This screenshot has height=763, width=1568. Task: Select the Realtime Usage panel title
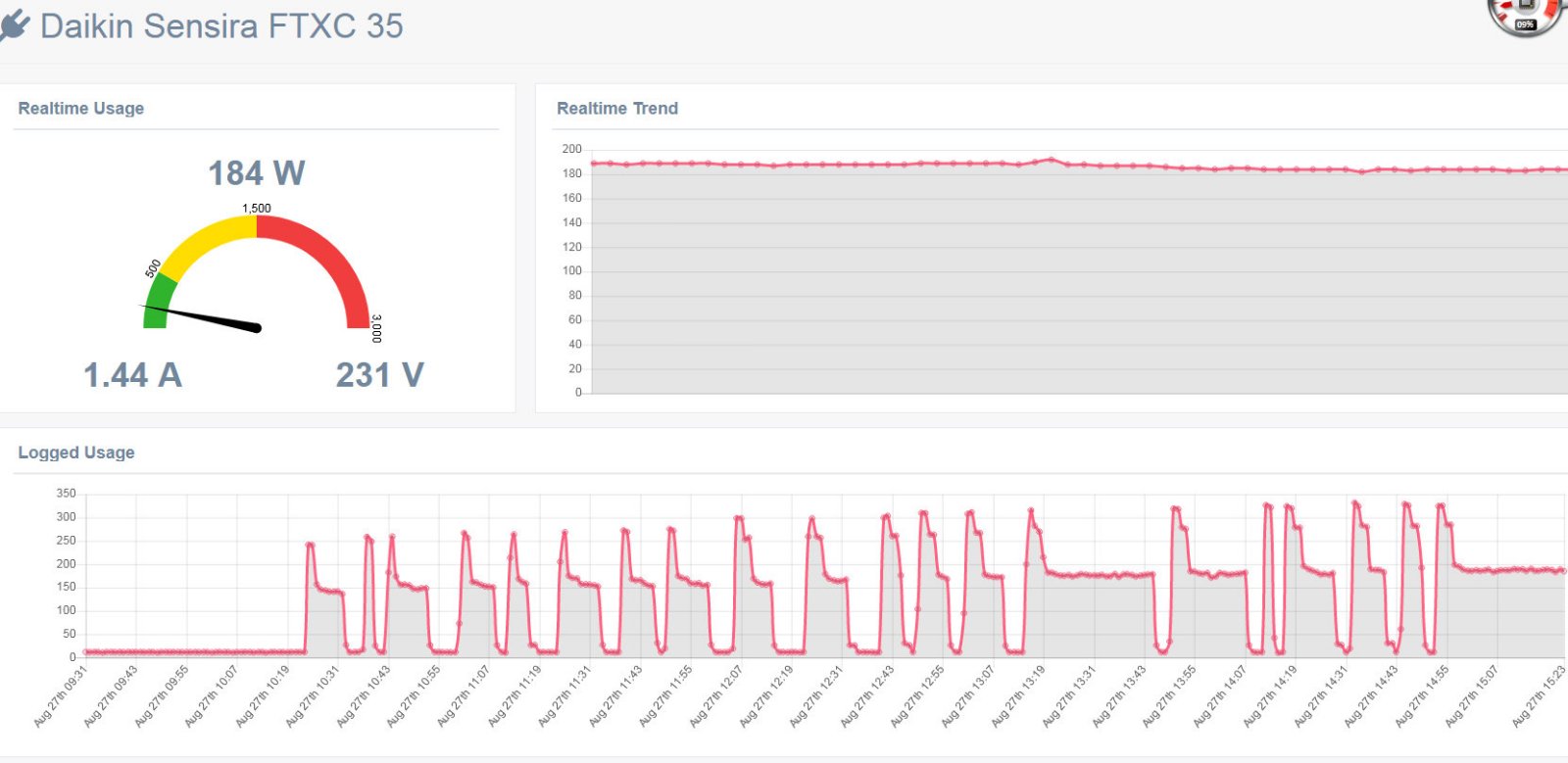pyautogui.click(x=81, y=109)
